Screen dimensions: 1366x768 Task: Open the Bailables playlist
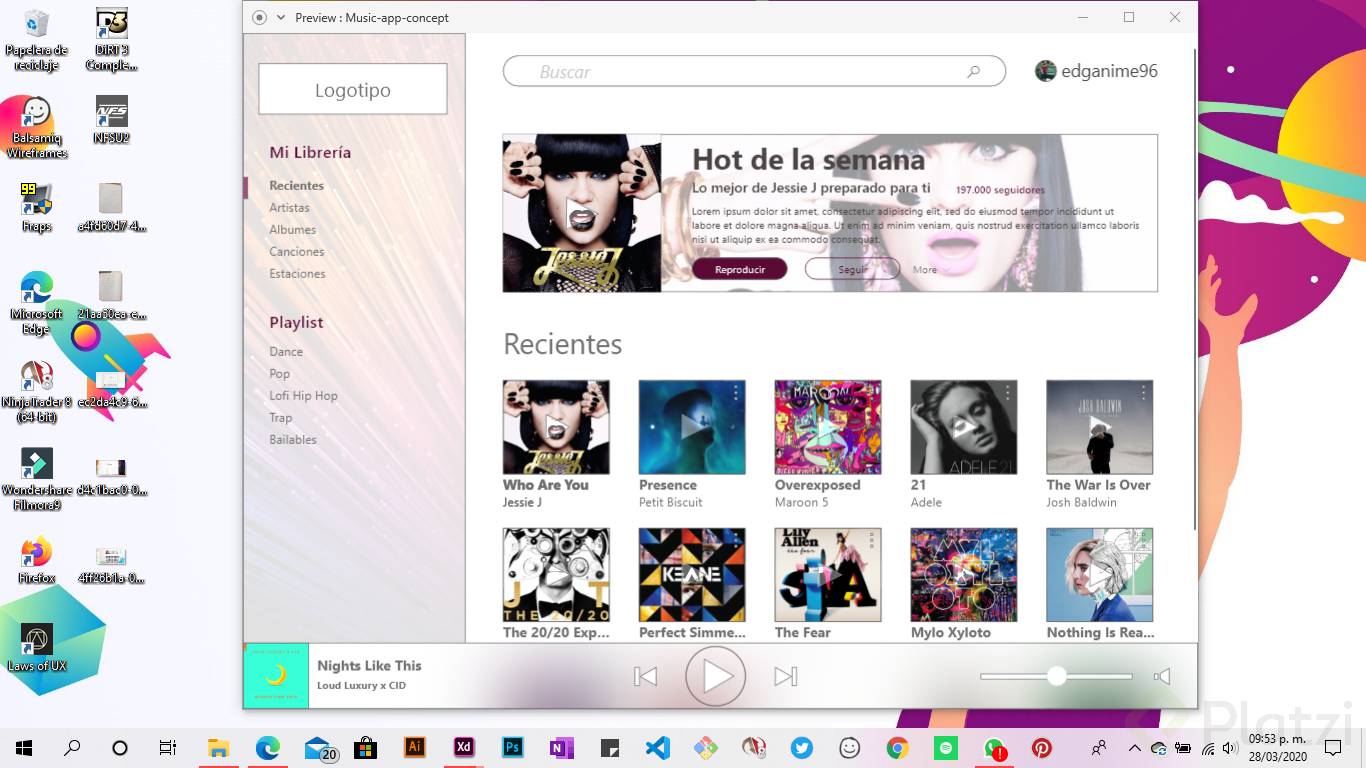(293, 440)
